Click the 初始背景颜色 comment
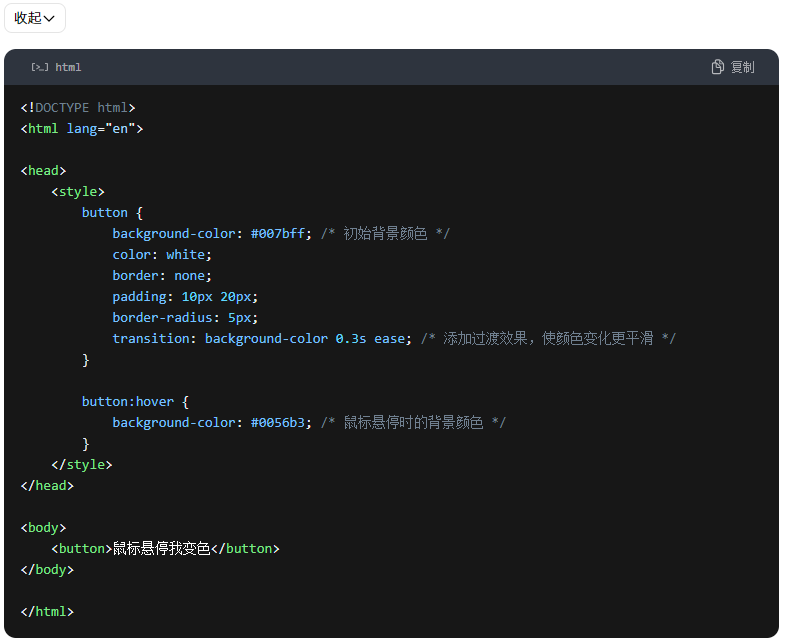This screenshot has width=785, height=641. [x=385, y=233]
